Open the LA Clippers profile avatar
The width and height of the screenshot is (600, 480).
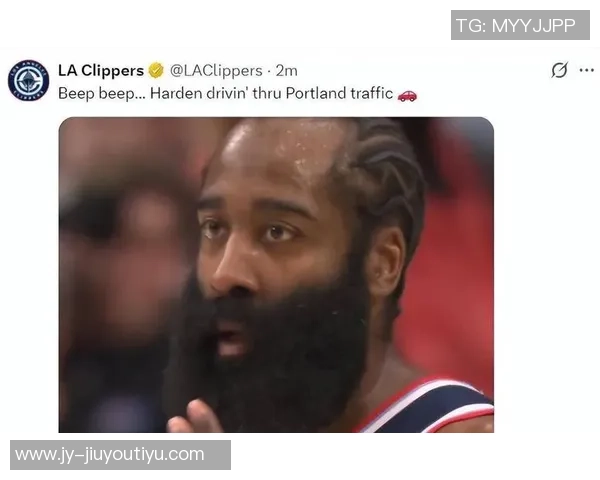[28, 80]
